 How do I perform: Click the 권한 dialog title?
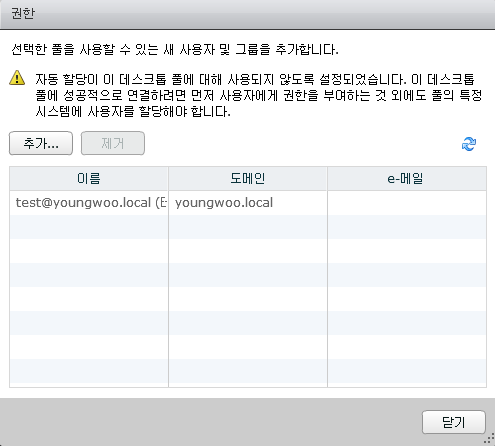[23, 14]
